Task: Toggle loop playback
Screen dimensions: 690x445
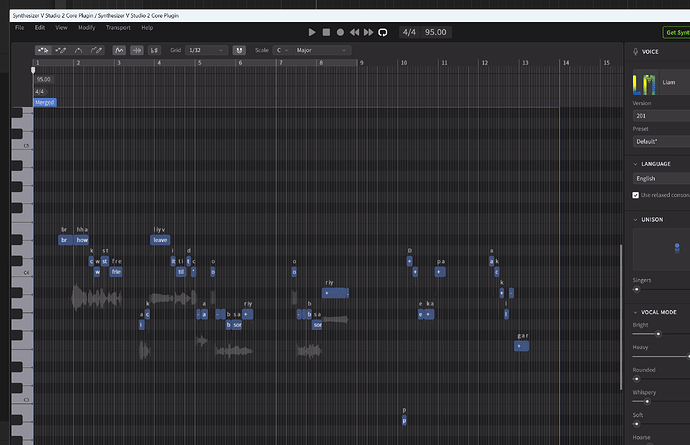Action: pyautogui.click(x=383, y=32)
